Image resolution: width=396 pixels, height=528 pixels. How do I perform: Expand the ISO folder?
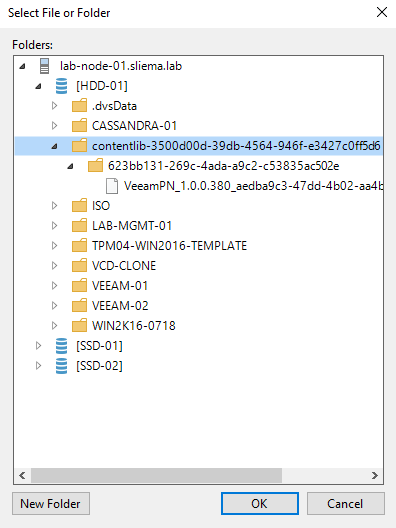[x=55, y=206]
